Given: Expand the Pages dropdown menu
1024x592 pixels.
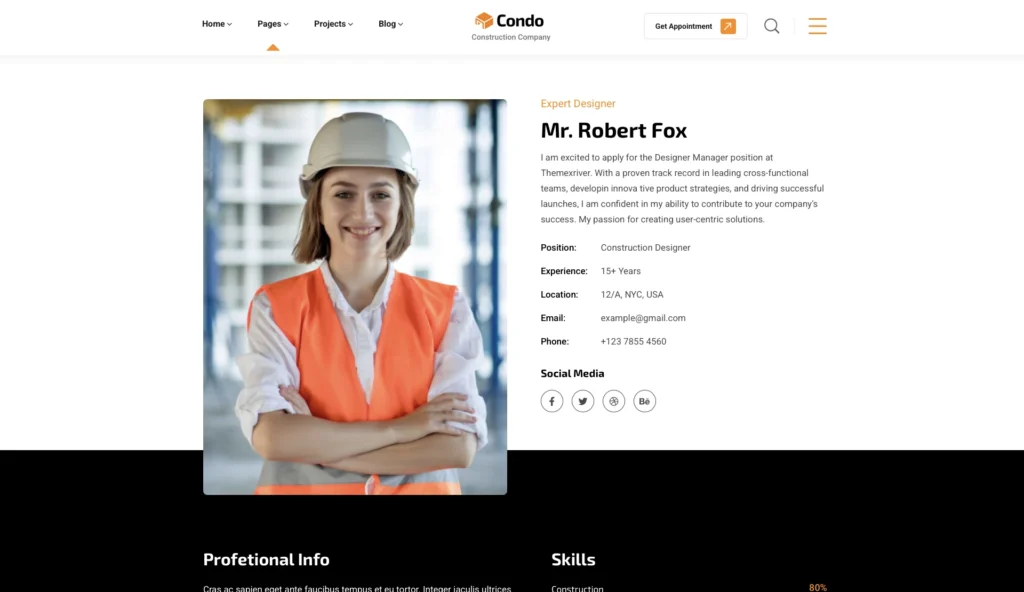Looking at the screenshot, I should (272, 24).
